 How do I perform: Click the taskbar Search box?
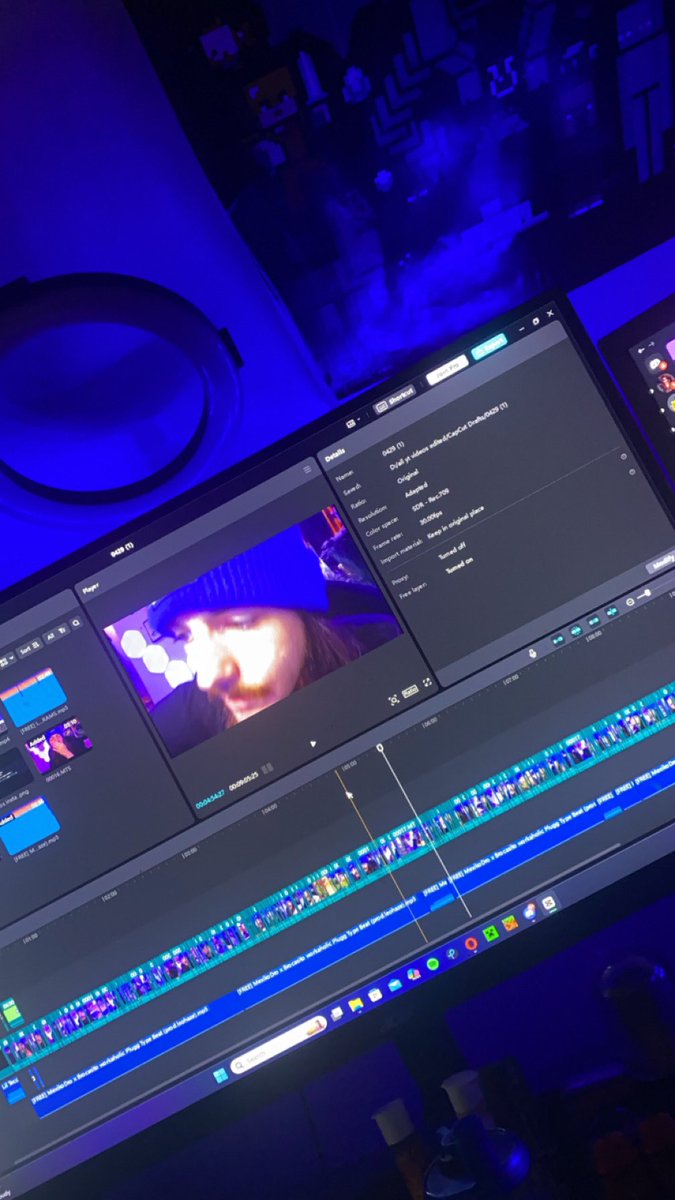tap(280, 1045)
